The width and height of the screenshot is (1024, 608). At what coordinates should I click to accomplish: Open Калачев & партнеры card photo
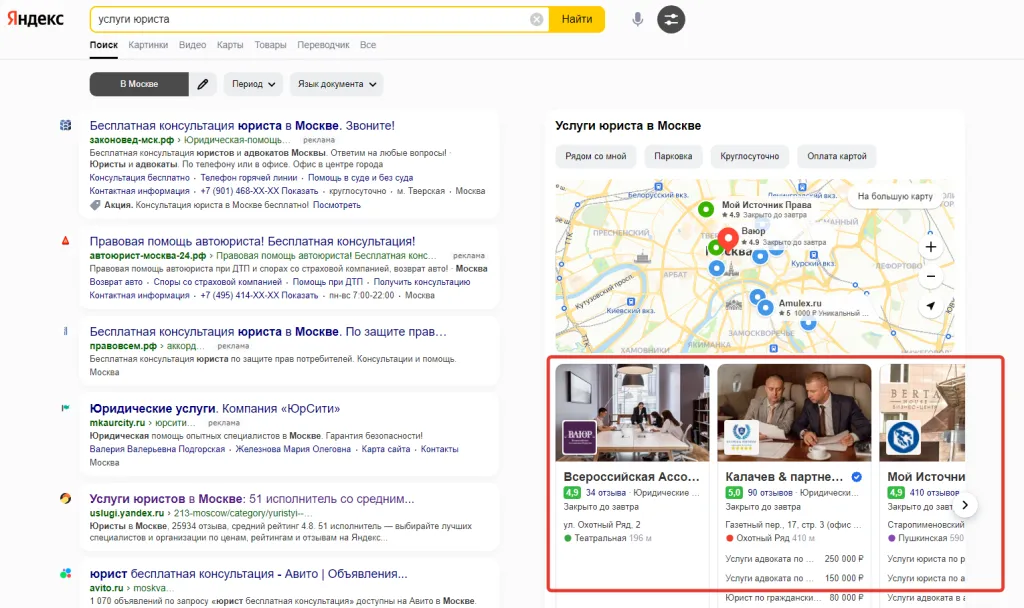pyautogui.click(x=794, y=413)
